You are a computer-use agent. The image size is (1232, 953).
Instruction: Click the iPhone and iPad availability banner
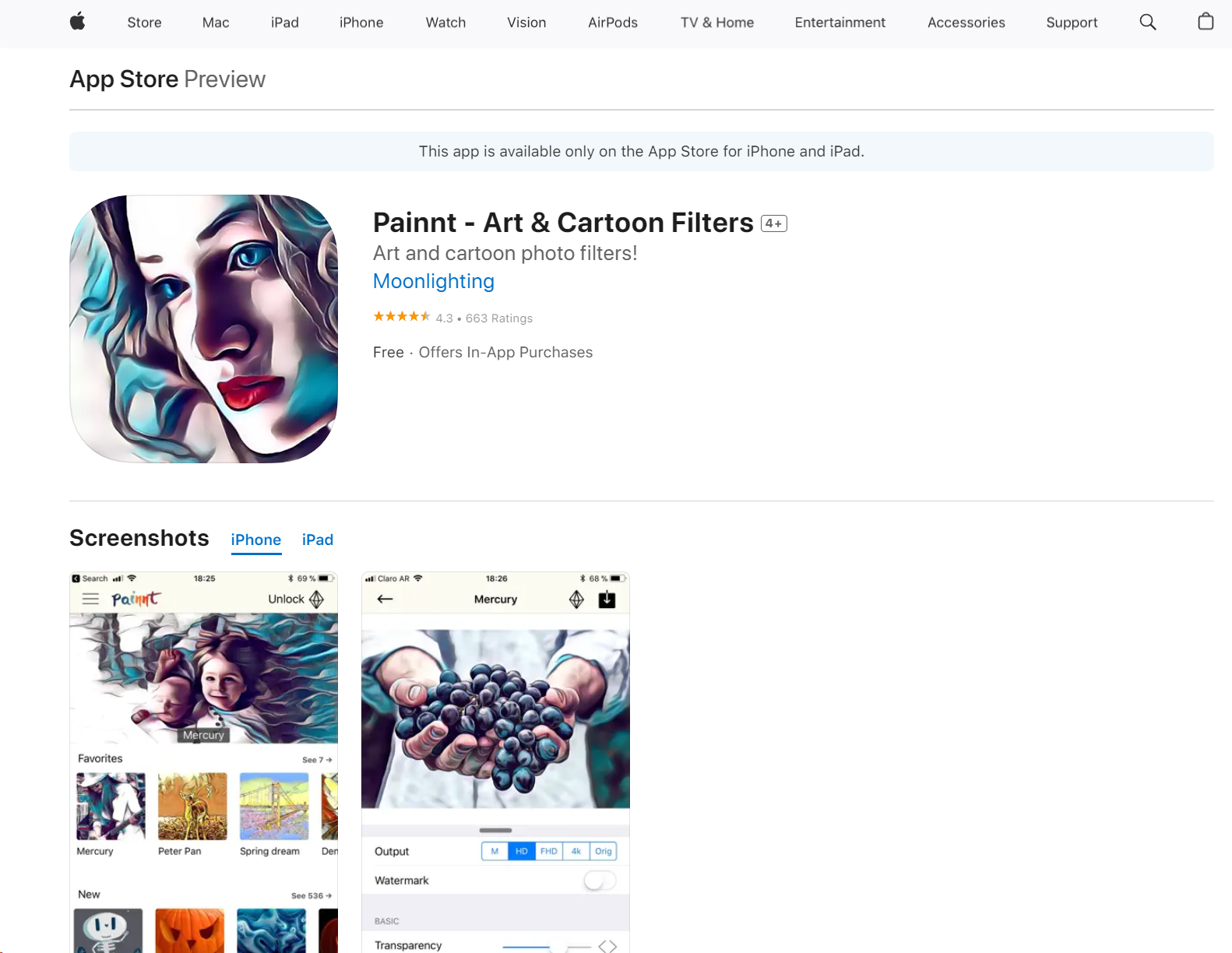coord(642,151)
